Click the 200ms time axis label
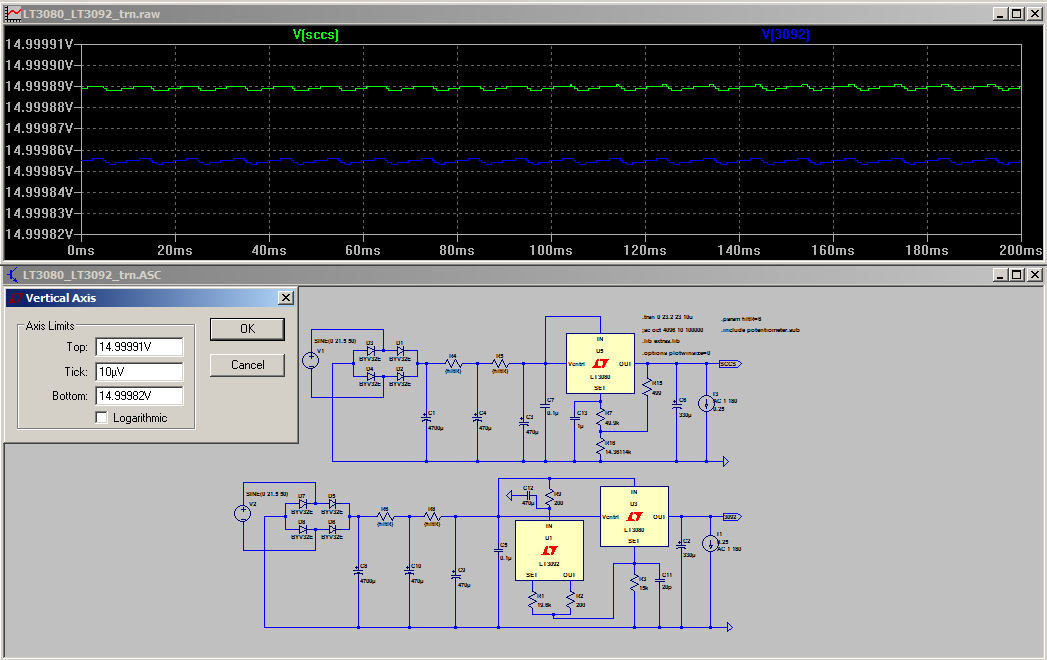 click(1020, 251)
